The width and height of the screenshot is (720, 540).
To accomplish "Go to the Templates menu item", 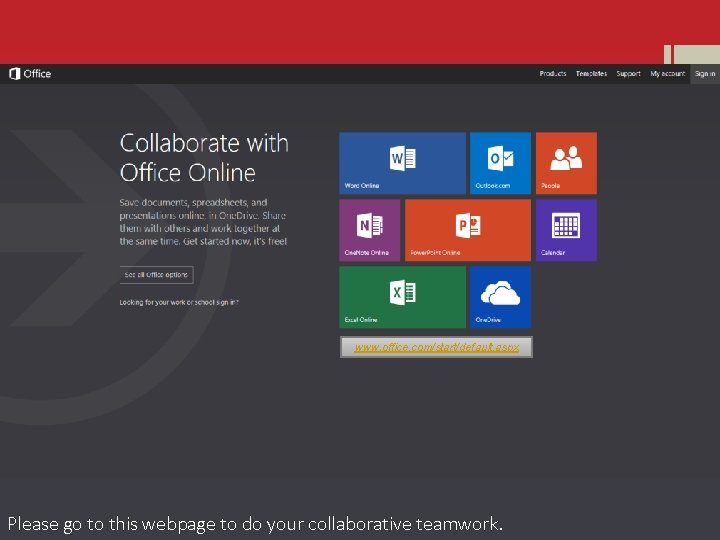I will (x=591, y=73).
